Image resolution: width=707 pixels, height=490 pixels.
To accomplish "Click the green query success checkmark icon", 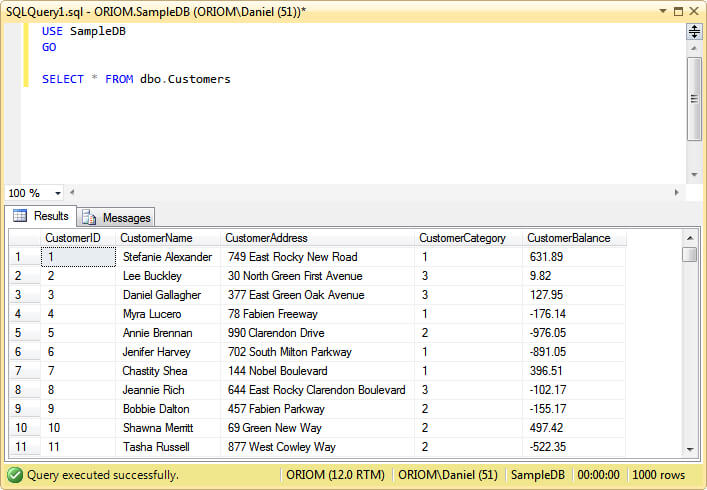I will click(x=14, y=475).
